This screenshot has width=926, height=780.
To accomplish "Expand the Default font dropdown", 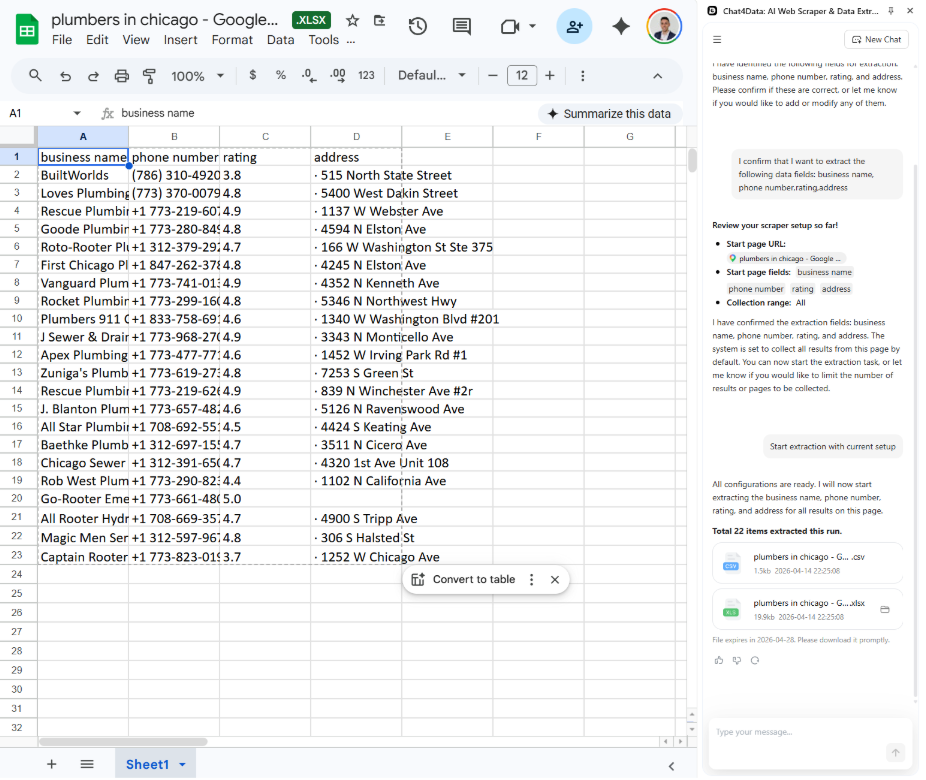I will (430, 75).
